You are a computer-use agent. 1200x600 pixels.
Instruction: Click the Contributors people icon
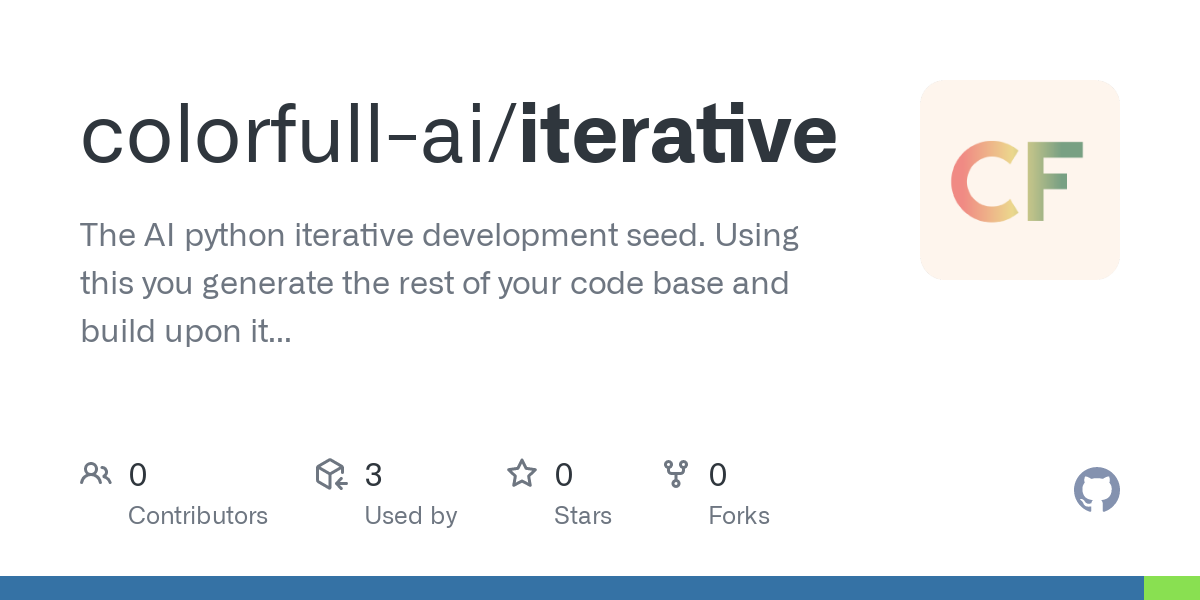[96, 474]
